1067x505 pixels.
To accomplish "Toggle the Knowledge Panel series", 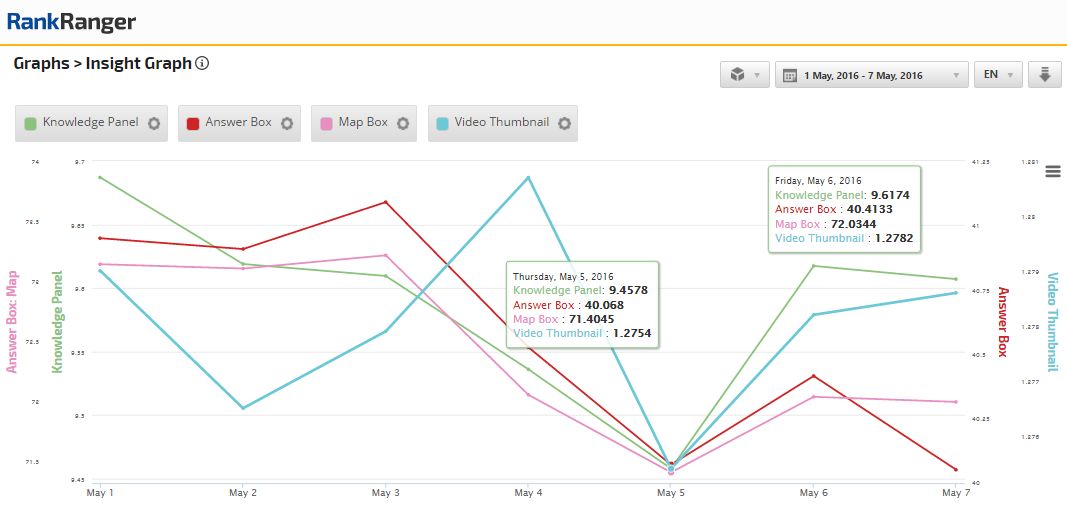I will tap(90, 123).
